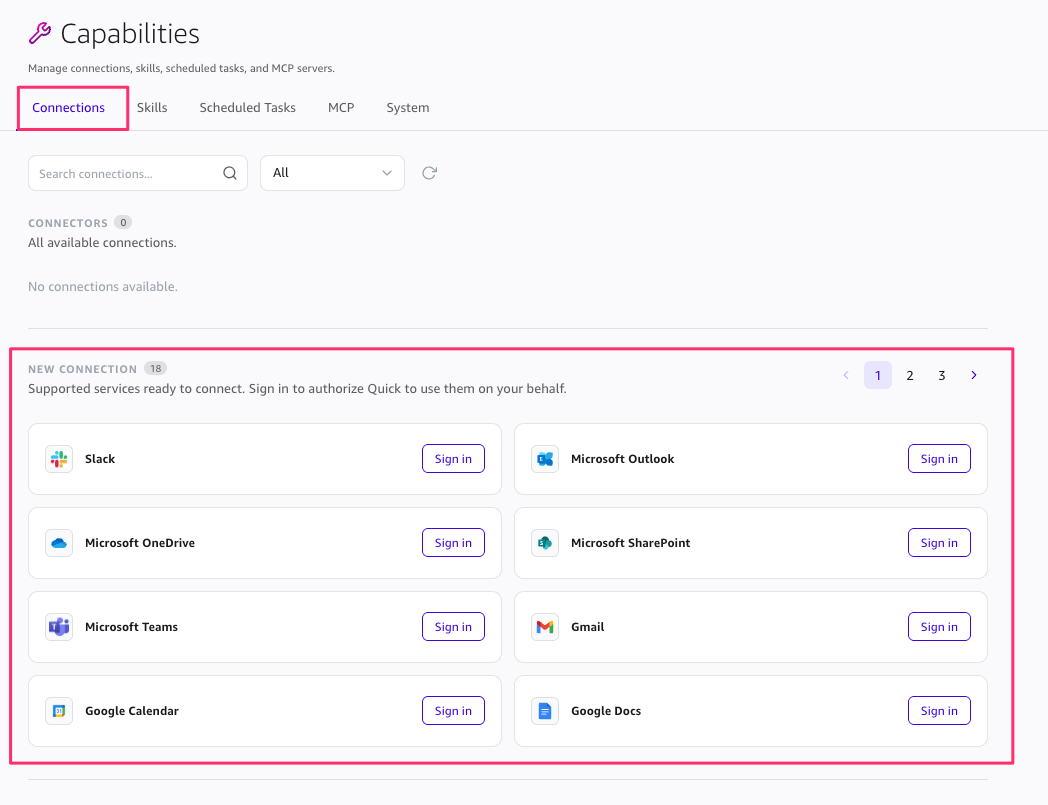Go to page 3 of connections
The width and height of the screenshot is (1048, 805).
coord(942,375)
